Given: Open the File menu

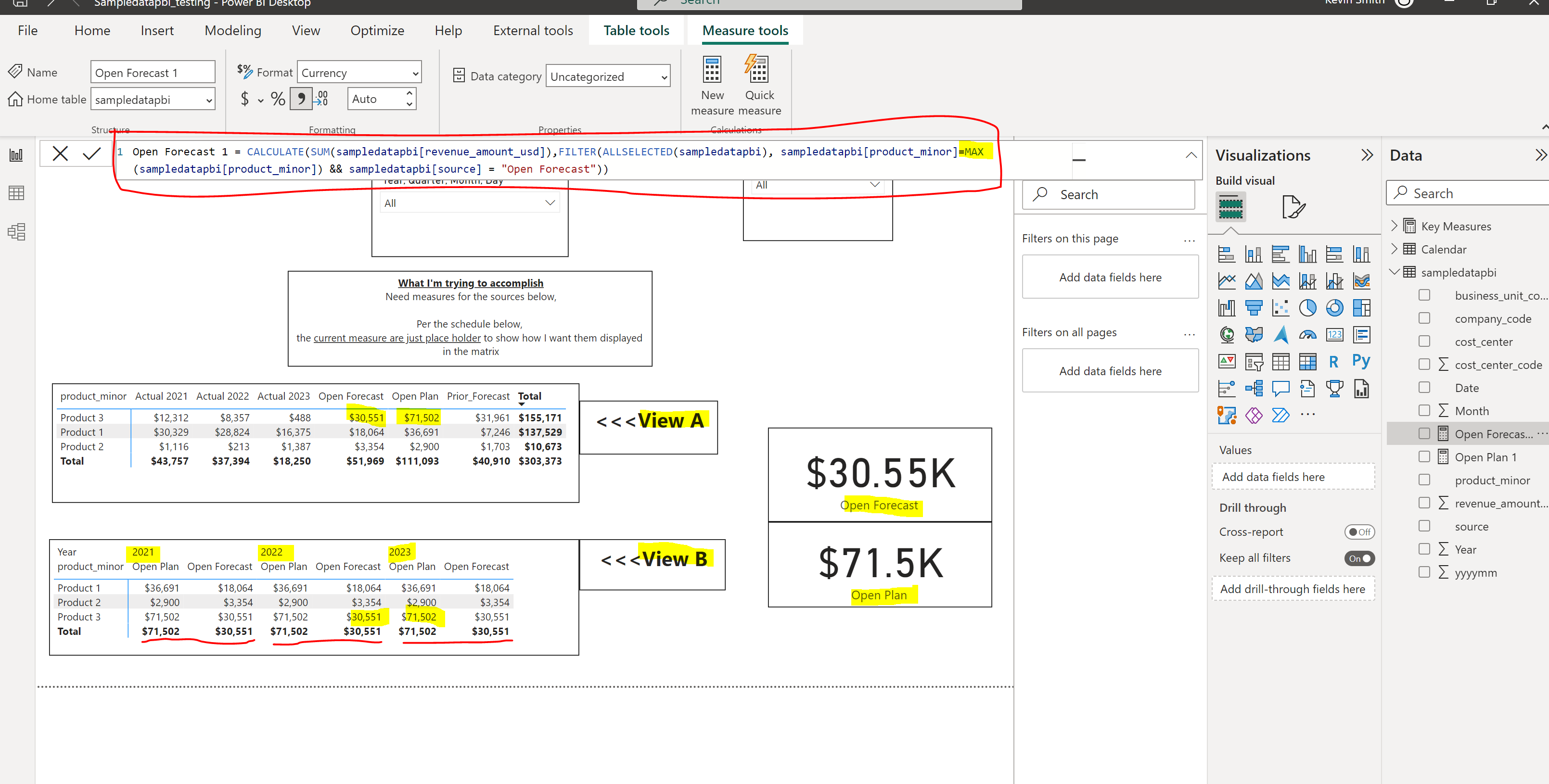Looking at the screenshot, I should point(27,30).
